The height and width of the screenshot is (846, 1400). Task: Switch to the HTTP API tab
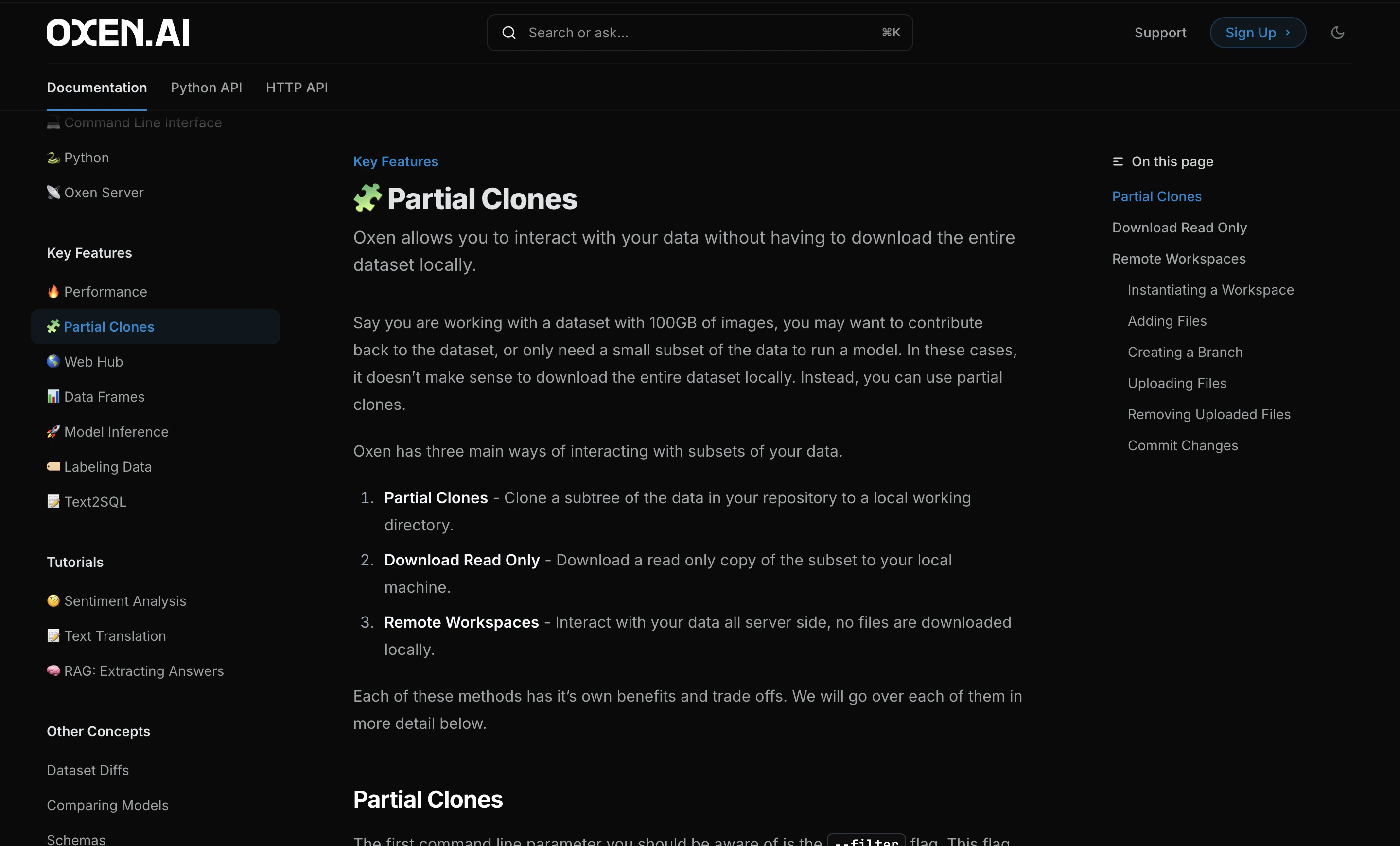tap(296, 88)
